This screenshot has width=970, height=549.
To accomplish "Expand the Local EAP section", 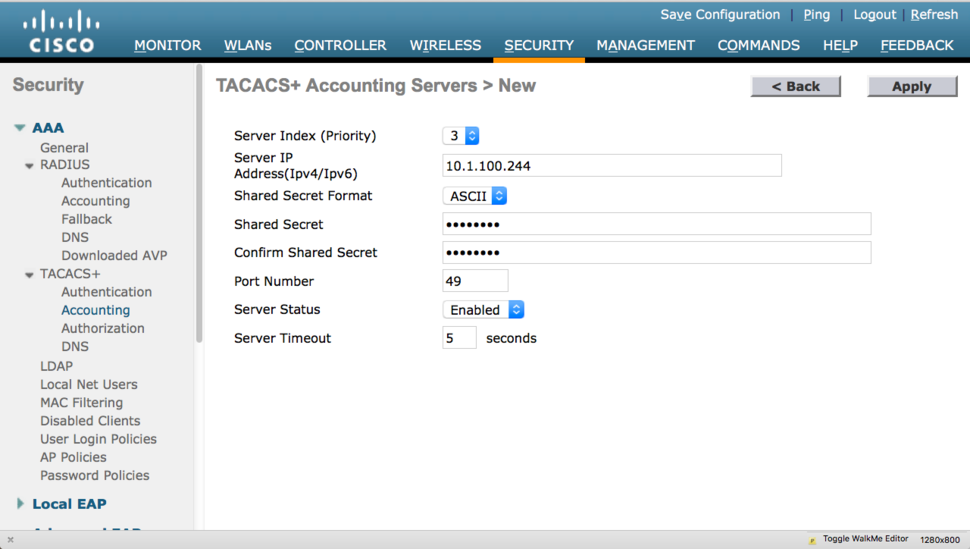I will pyautogui.click(x=20, y=504).
